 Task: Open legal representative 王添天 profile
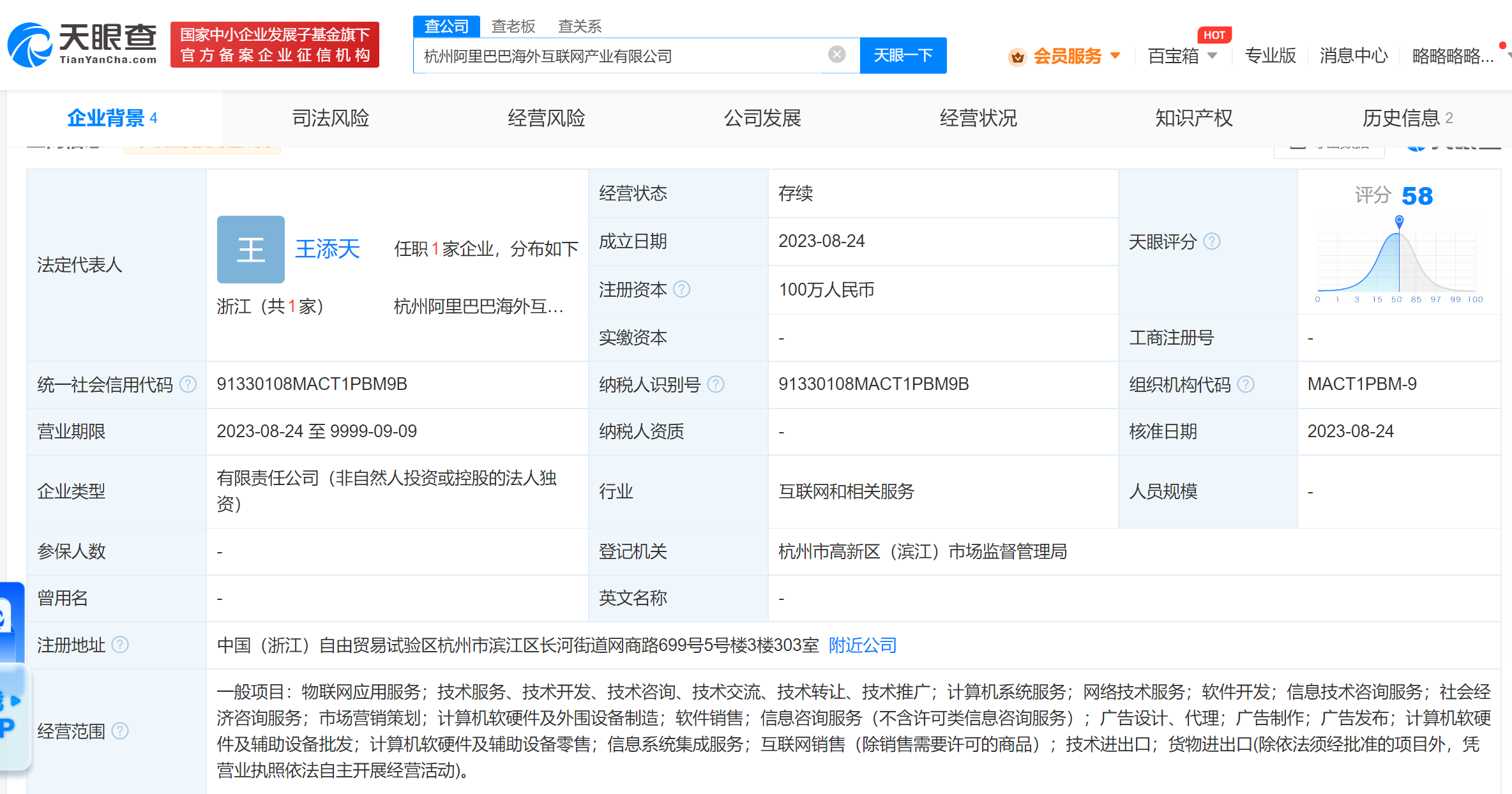pyautogui.click(x=328, y=249)
